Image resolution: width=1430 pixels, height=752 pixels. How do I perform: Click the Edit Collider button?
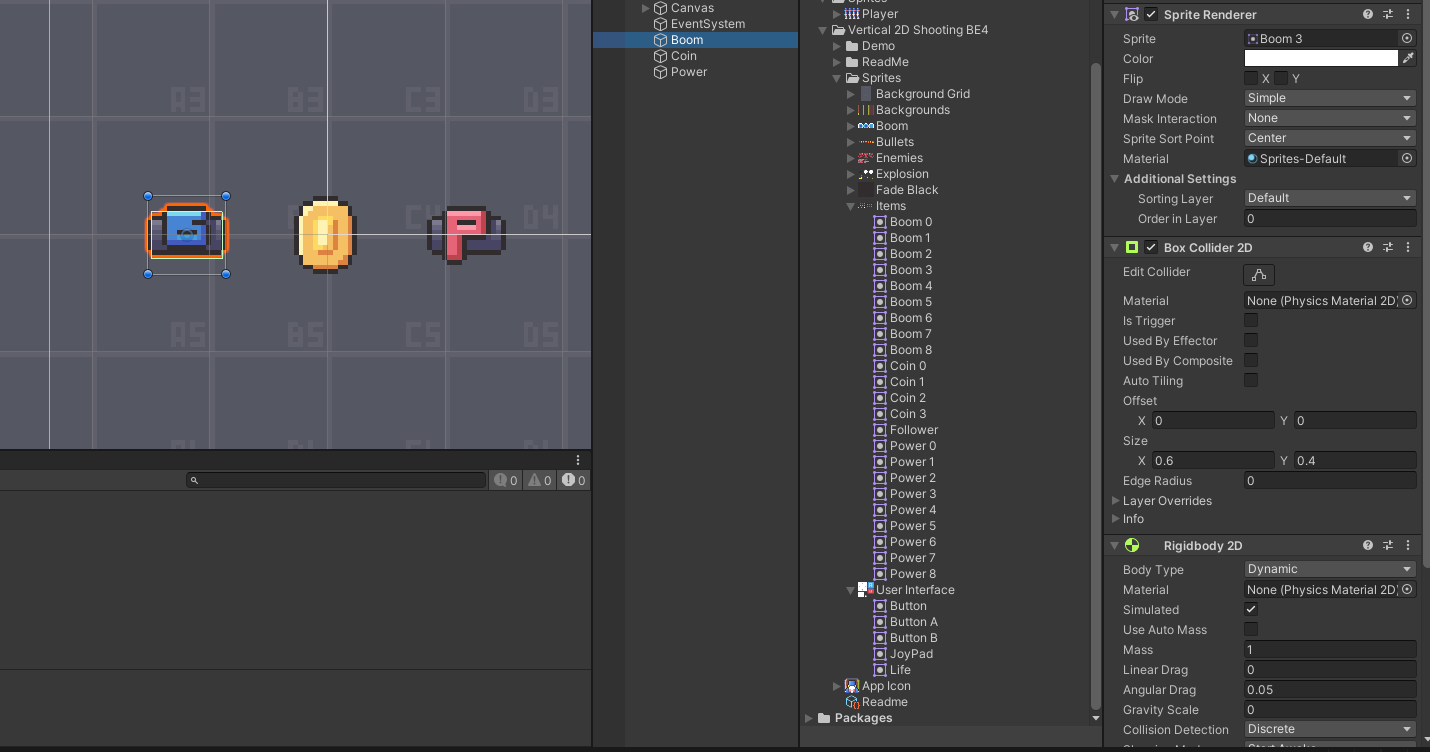pos(1259,274)
